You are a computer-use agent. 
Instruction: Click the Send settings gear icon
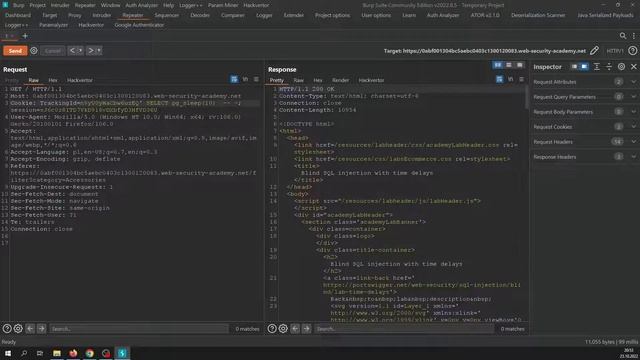point(33,51)
